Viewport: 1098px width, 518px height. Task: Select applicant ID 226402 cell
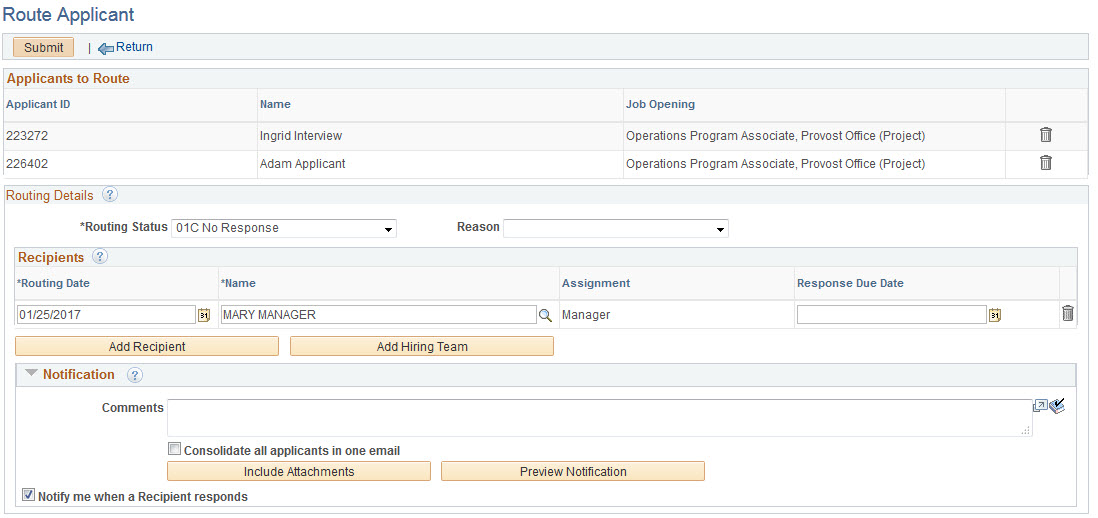coord(27,164)
